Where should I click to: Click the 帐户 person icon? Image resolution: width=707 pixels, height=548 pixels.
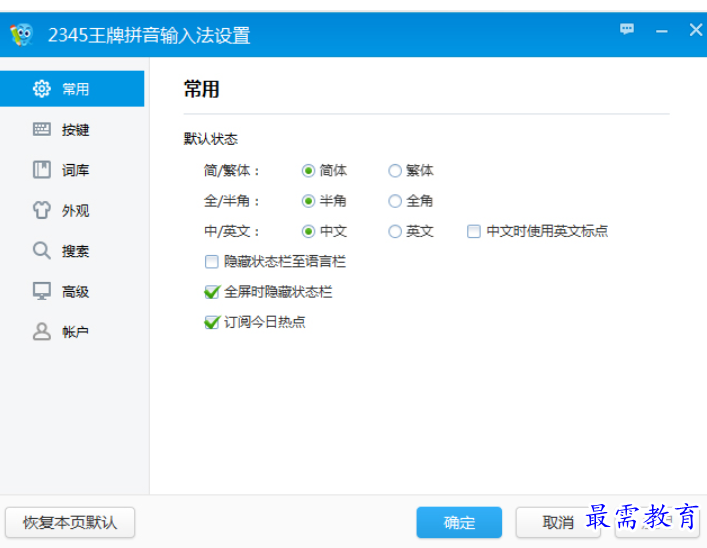(x=41, y=332)
